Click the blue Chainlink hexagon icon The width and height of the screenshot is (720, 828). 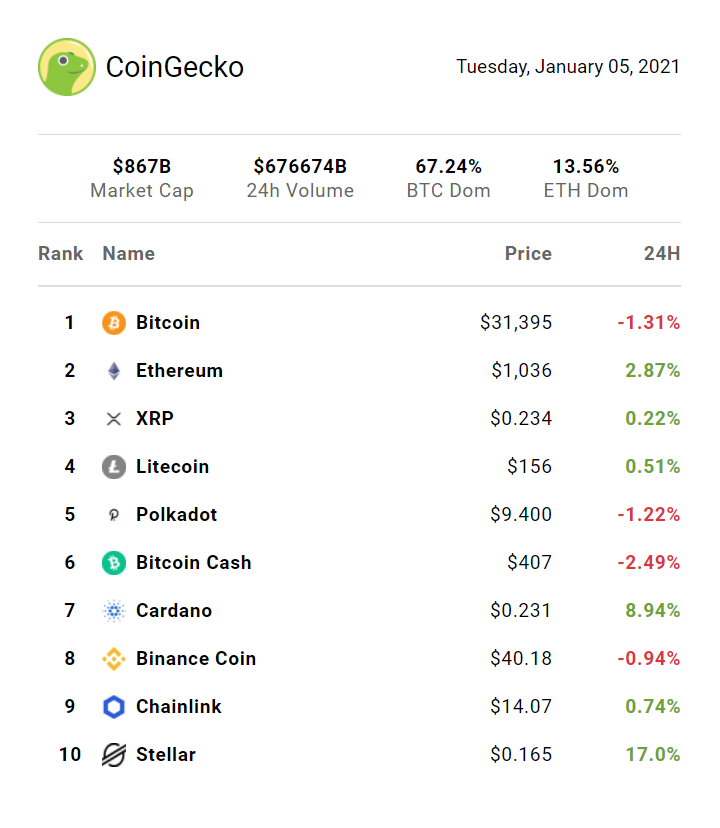(x=114, y=707)
